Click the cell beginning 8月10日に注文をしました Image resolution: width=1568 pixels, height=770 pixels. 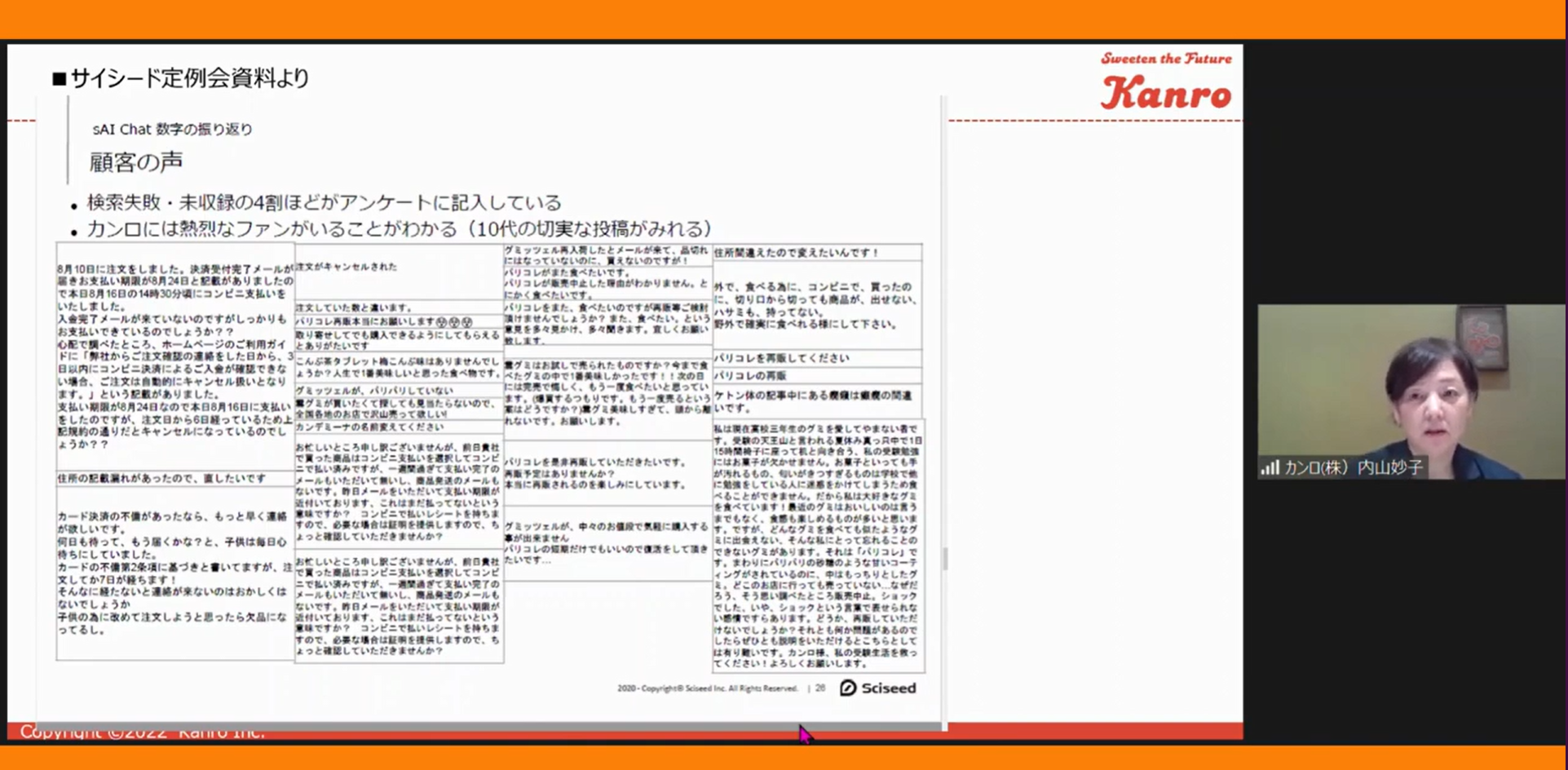coord(174,356)
